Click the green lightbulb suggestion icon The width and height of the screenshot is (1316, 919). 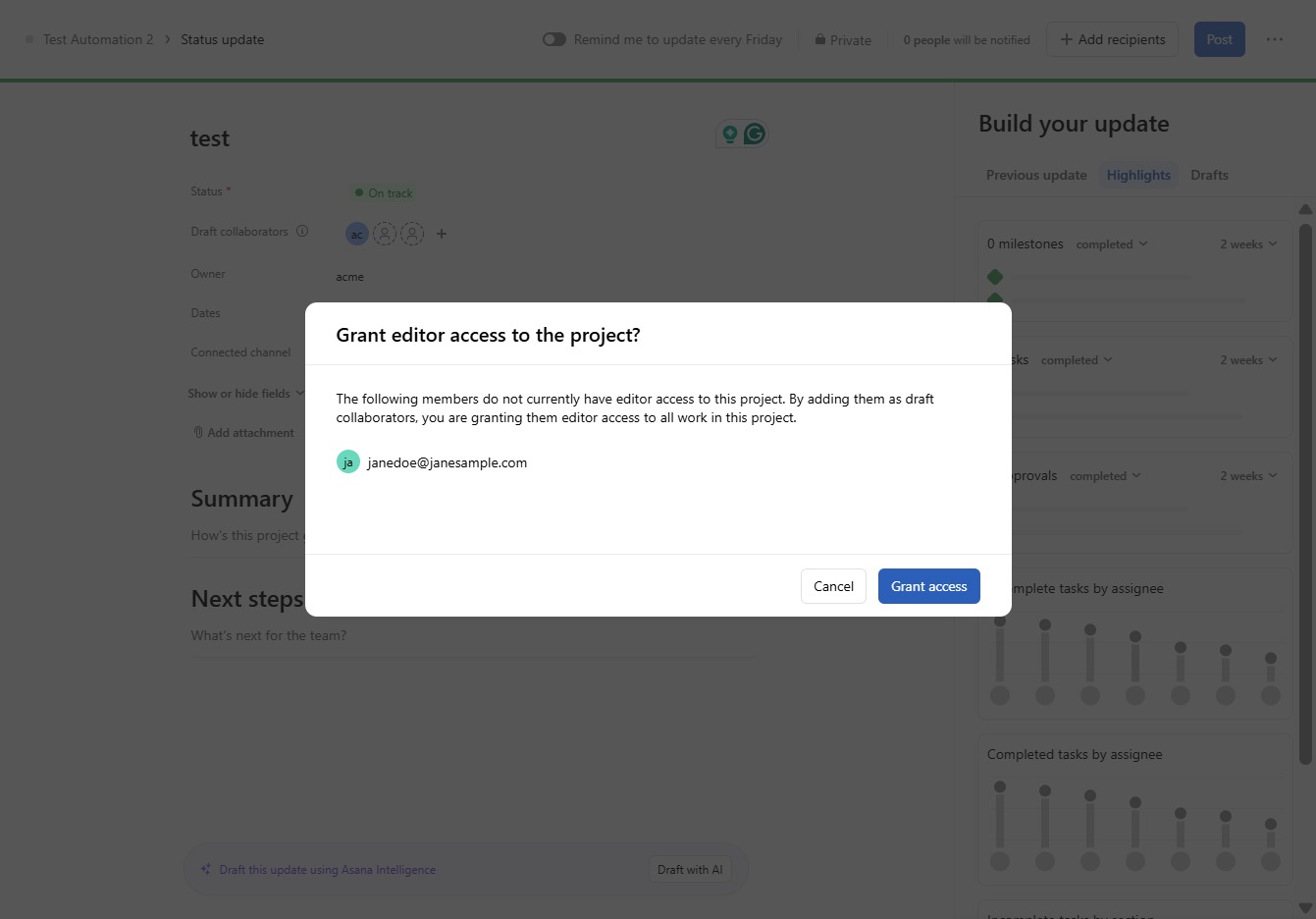(x=729, y=134)
